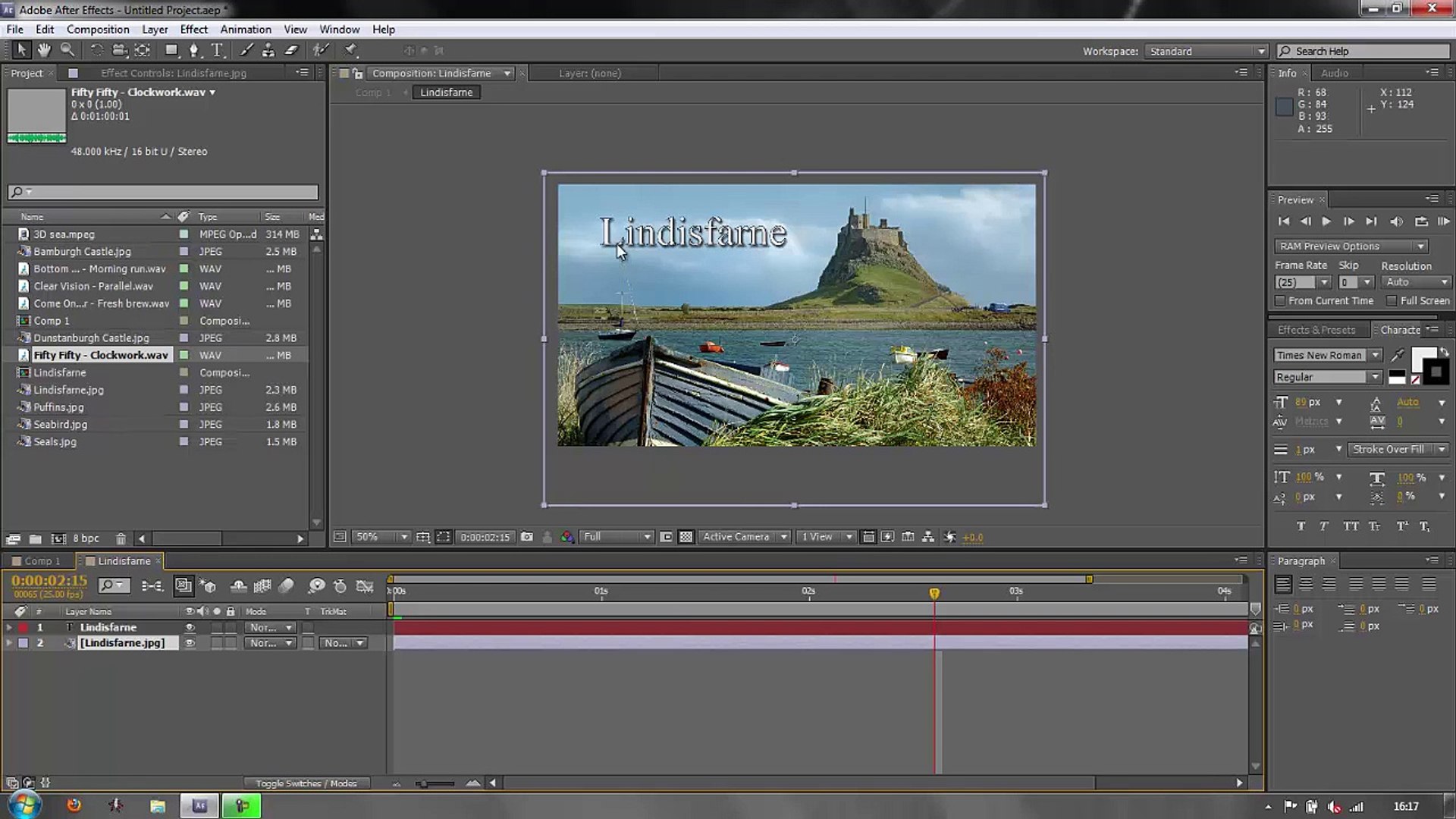Enable From Current Time checkbox
Viewport: 1456px width, 819px height.
[x=1281, y=301]
